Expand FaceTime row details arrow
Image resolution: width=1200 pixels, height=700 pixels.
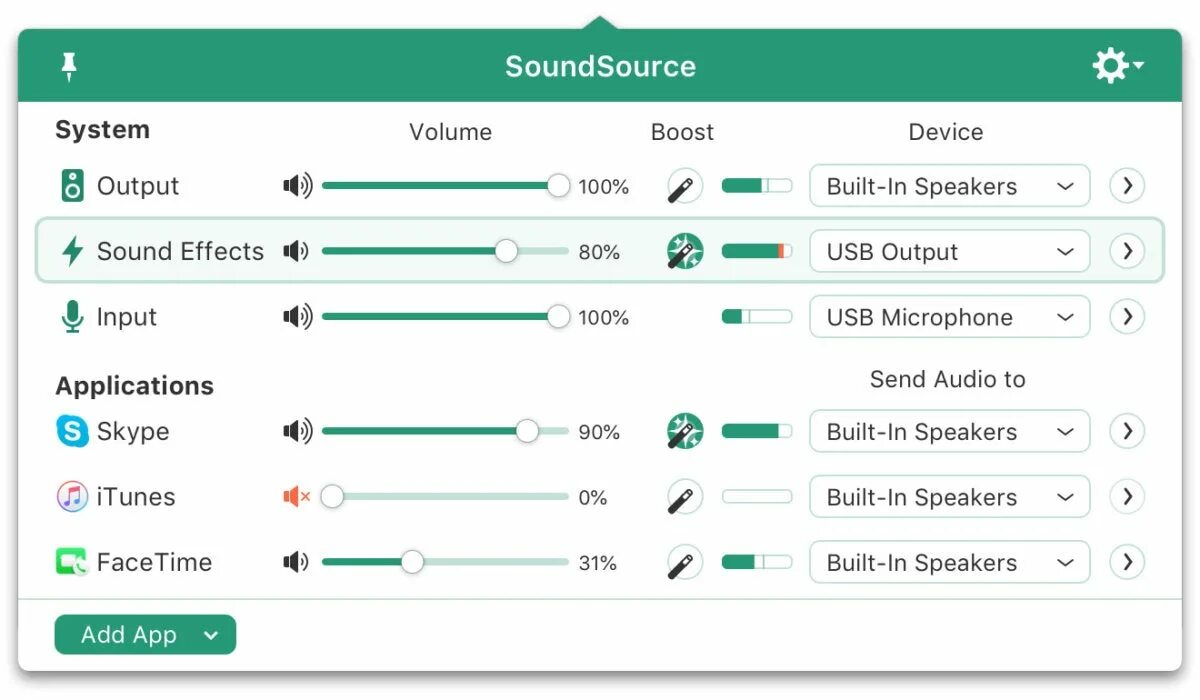click(x=1127, y=562)
